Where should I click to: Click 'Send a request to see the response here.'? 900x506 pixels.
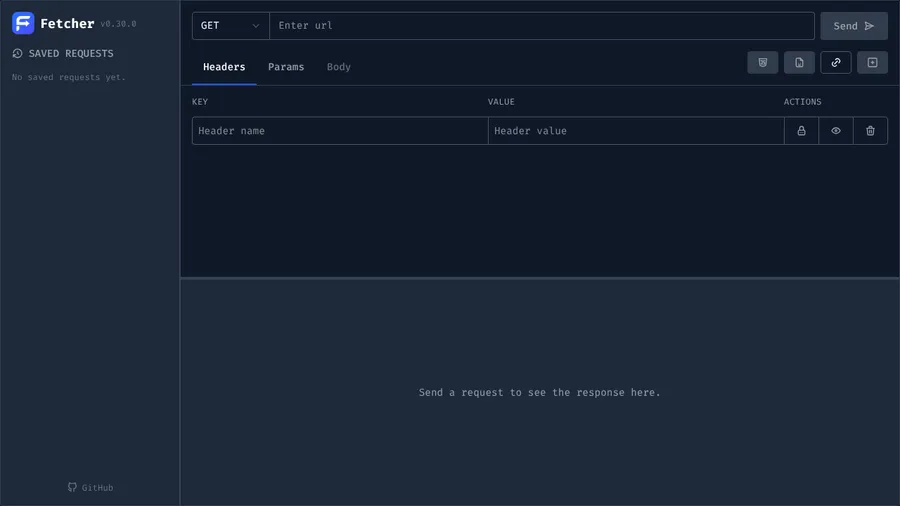(x=540, y=392)
